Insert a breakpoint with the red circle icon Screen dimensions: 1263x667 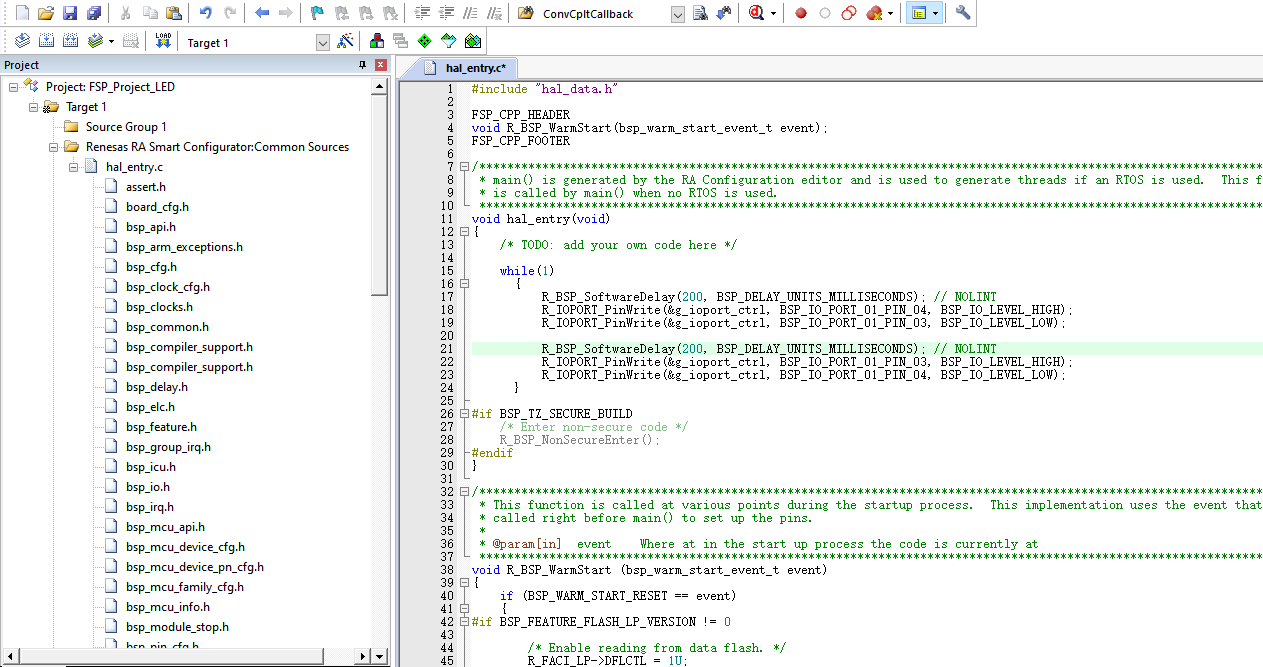coord(801,14)
